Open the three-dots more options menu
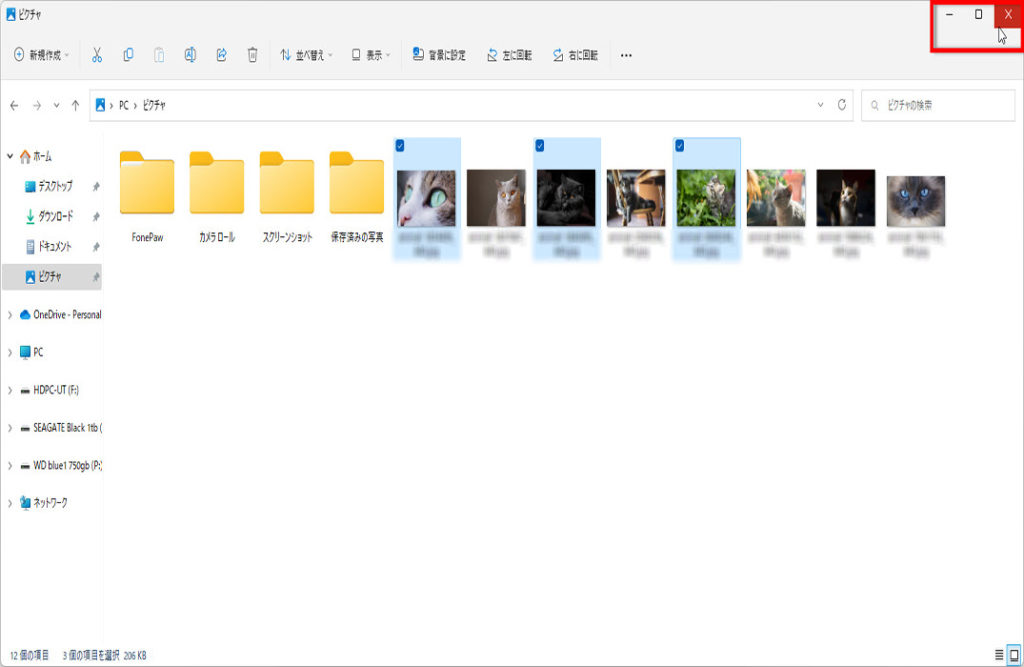Image resolution: width=1024 pixels, height=667 pixels. pos(626,55)
